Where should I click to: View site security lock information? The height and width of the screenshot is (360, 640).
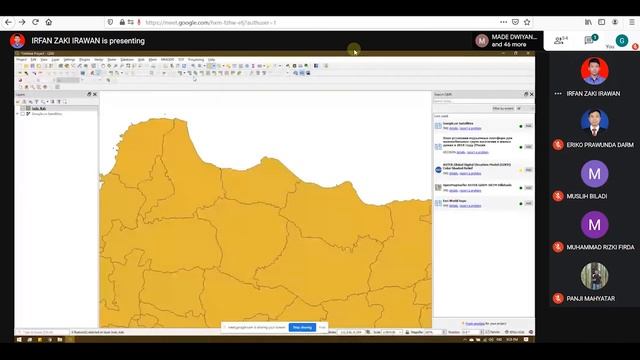coord(122,22)
